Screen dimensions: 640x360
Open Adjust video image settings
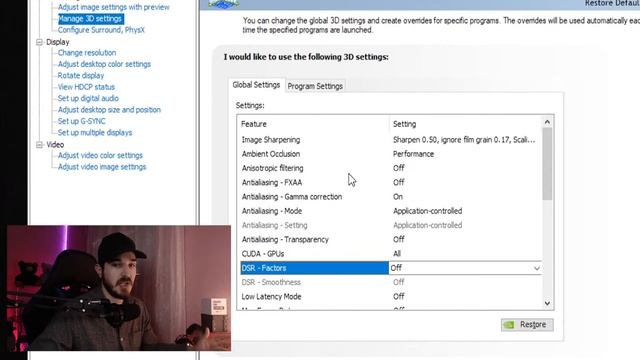click(x=102, y=167)
